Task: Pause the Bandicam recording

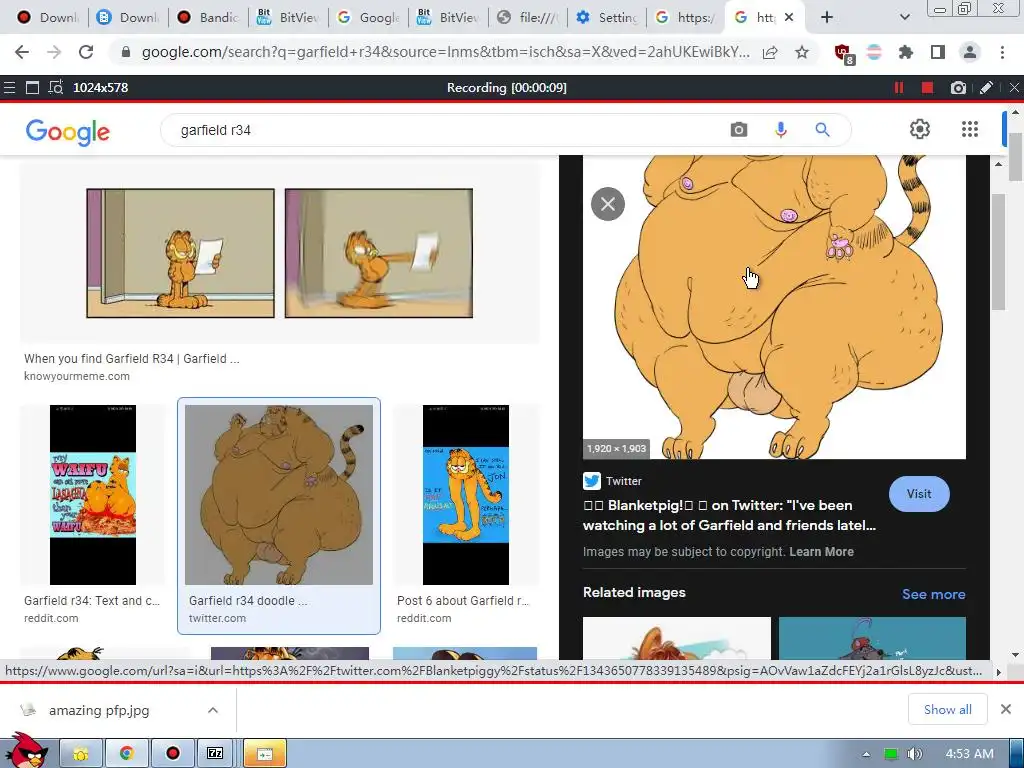Action: pos(899,88)
